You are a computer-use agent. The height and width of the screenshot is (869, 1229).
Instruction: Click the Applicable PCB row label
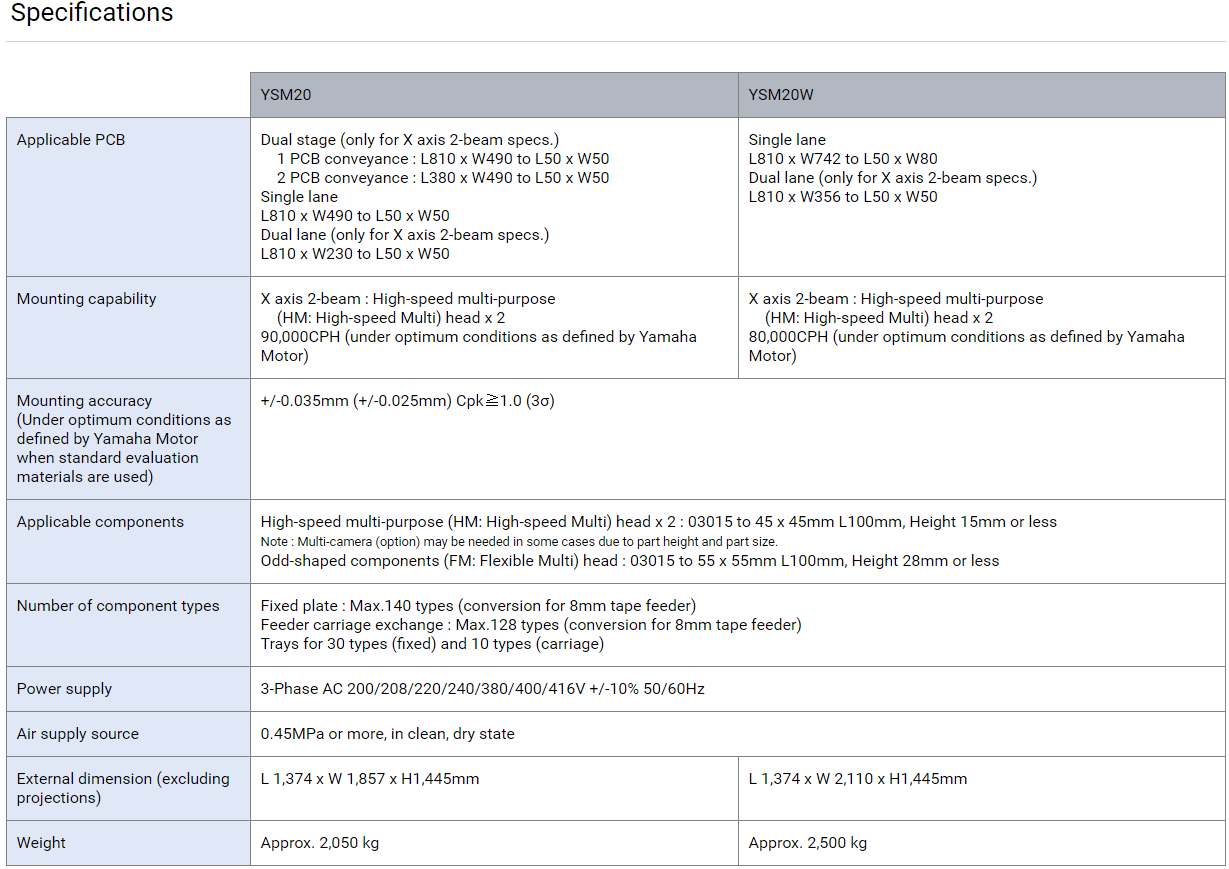[71, 140]
